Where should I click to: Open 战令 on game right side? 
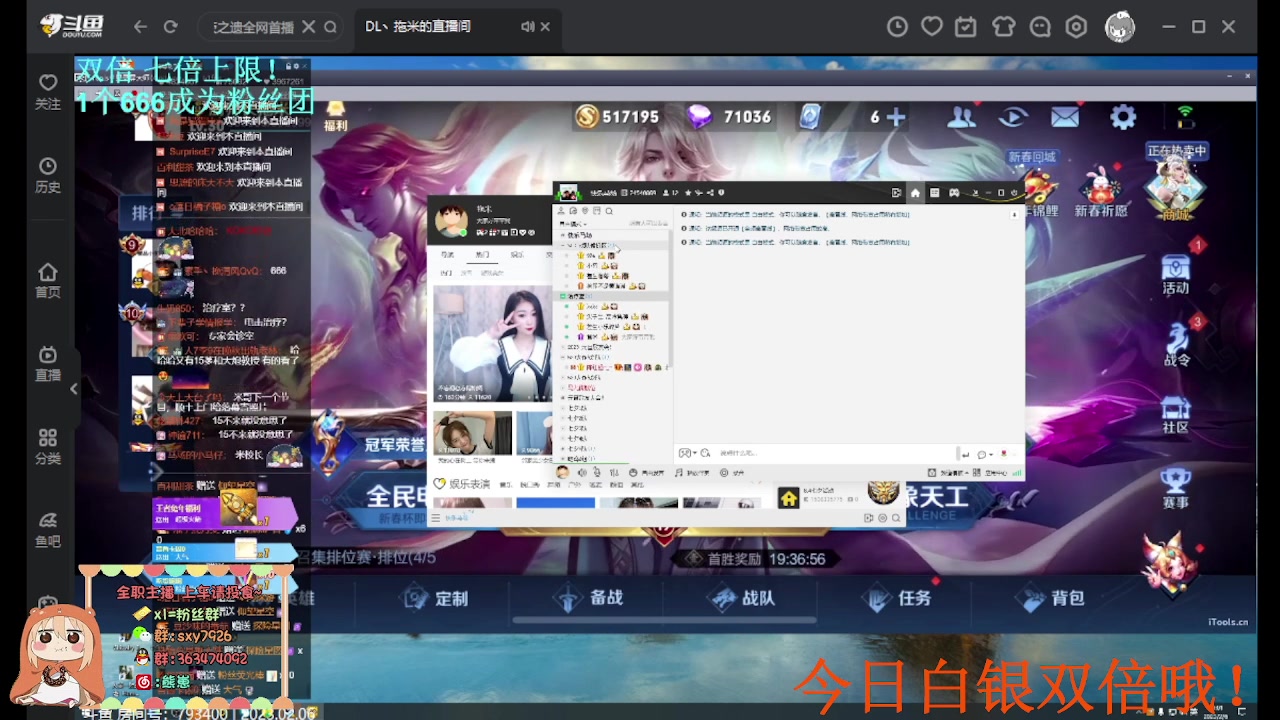pyautogui.click(x=1176, y=345)
